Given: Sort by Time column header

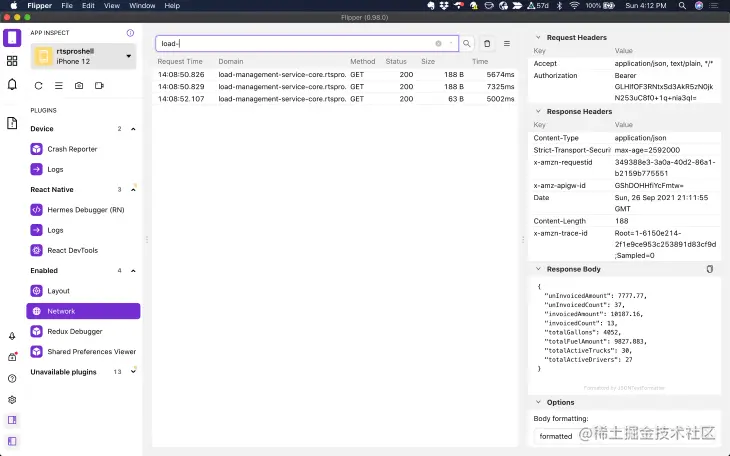Looking at the screenshot, I should click(480, 61).
